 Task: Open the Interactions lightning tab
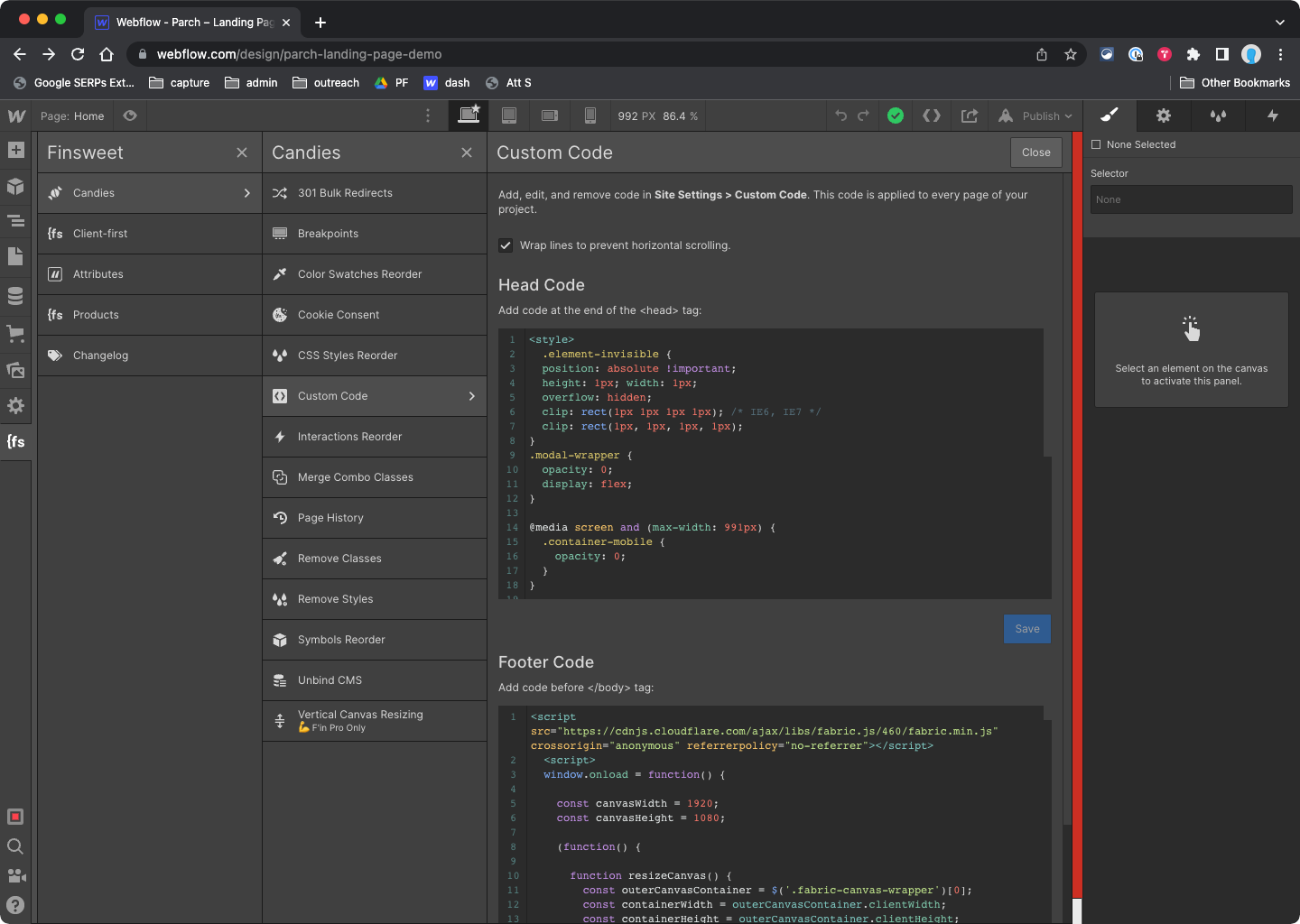[1272, 115]
